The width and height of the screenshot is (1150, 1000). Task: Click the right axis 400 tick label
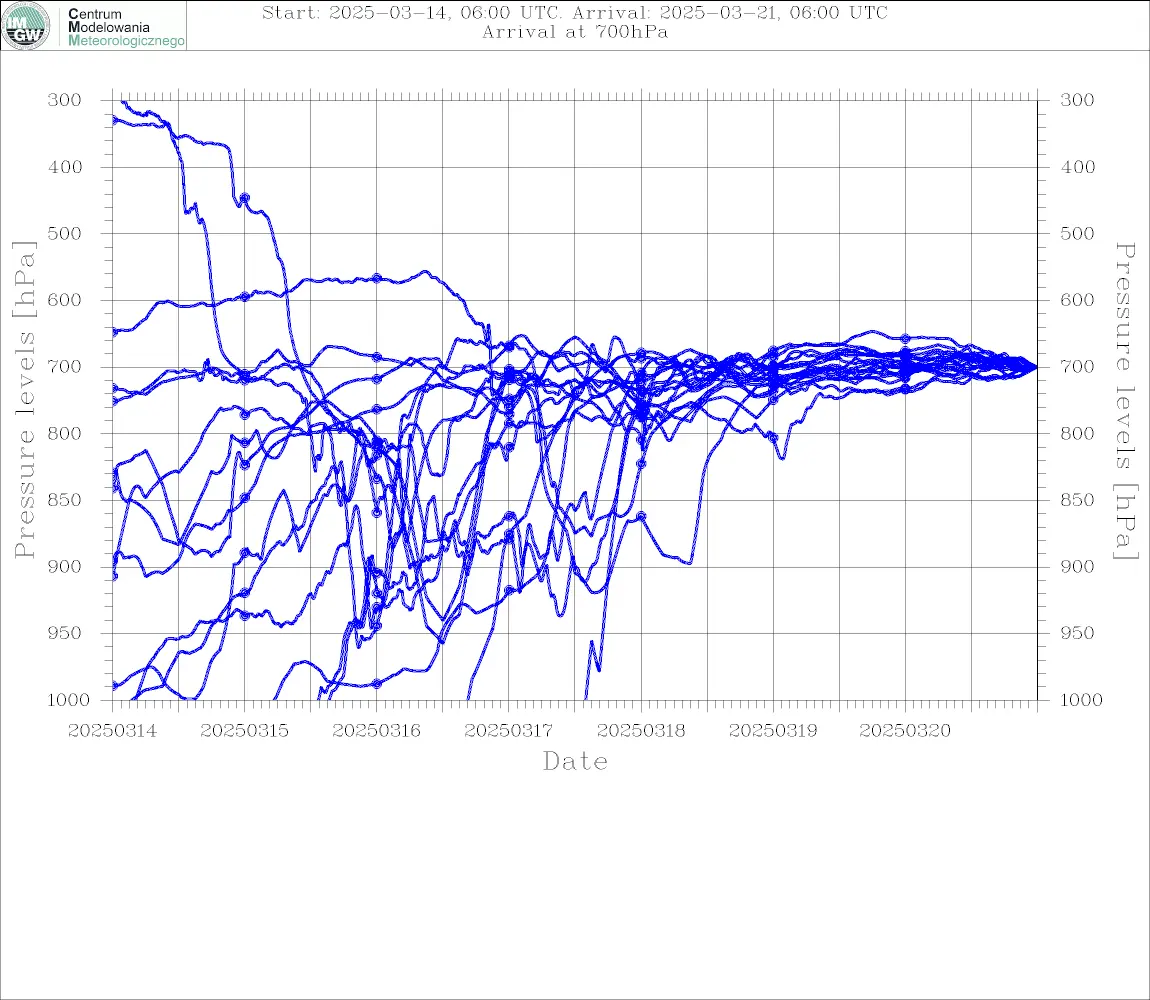point(1077,167)
